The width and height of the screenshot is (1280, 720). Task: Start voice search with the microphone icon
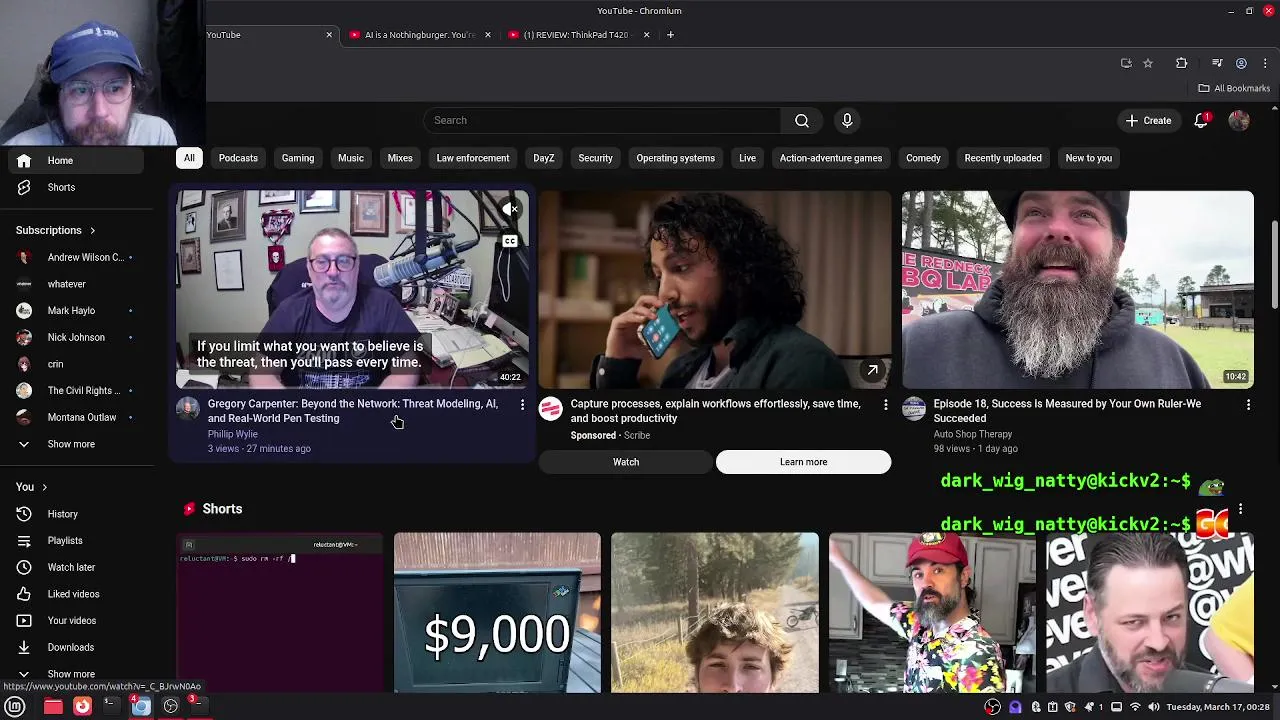click(x=847, y=120)
